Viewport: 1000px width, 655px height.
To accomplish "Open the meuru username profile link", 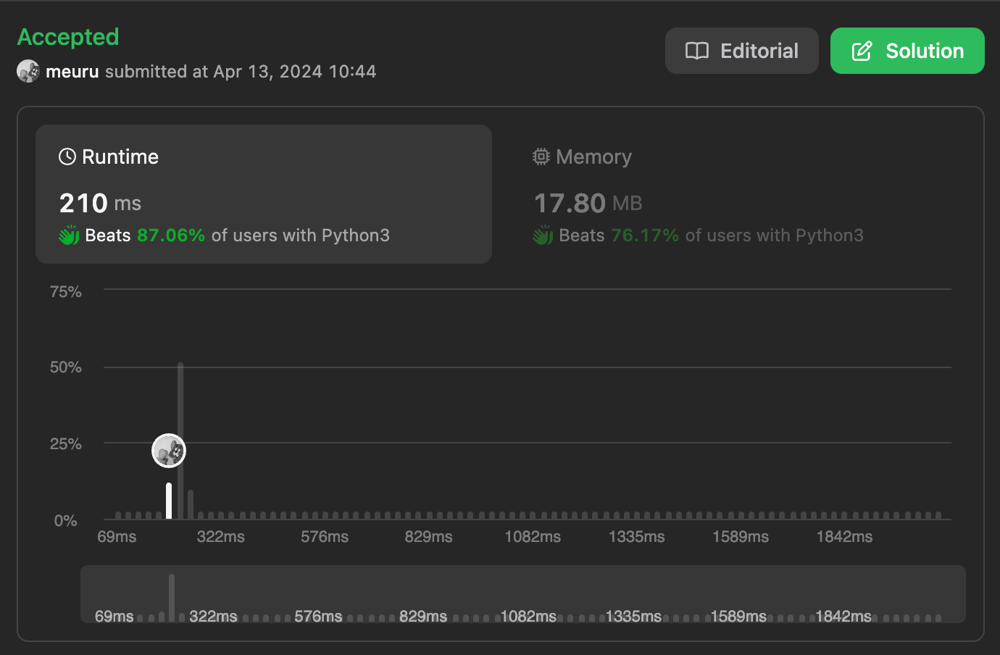I will coord(72,71).
